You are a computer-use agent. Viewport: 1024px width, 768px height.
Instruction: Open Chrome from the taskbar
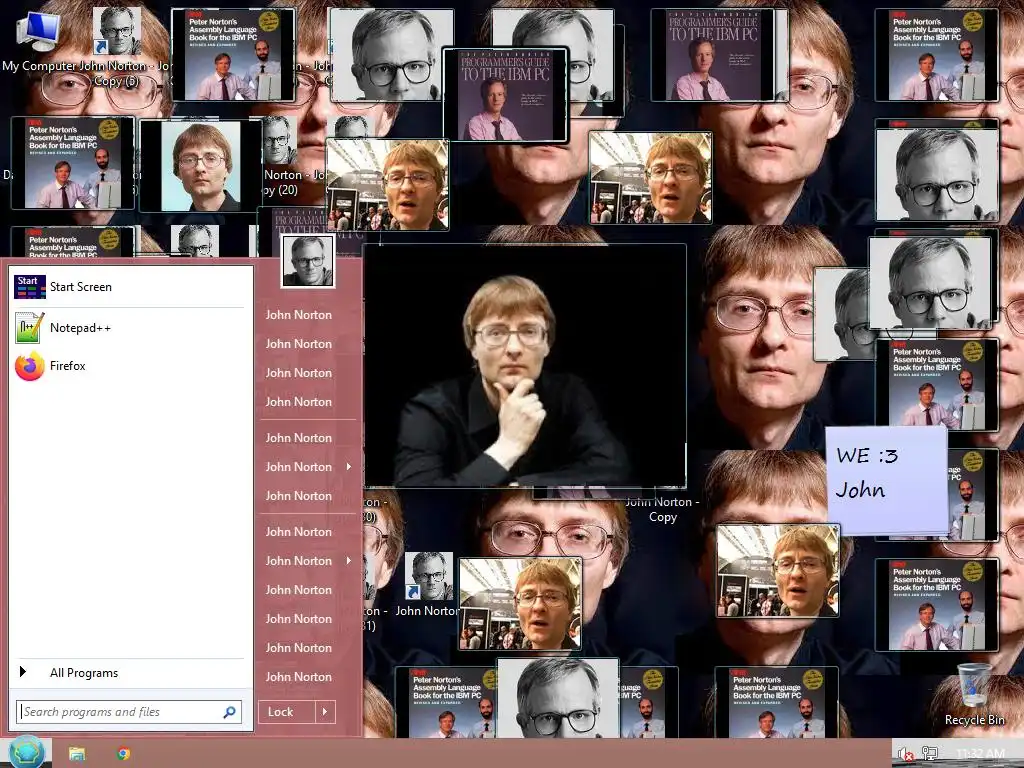click(x=123, y=754)
